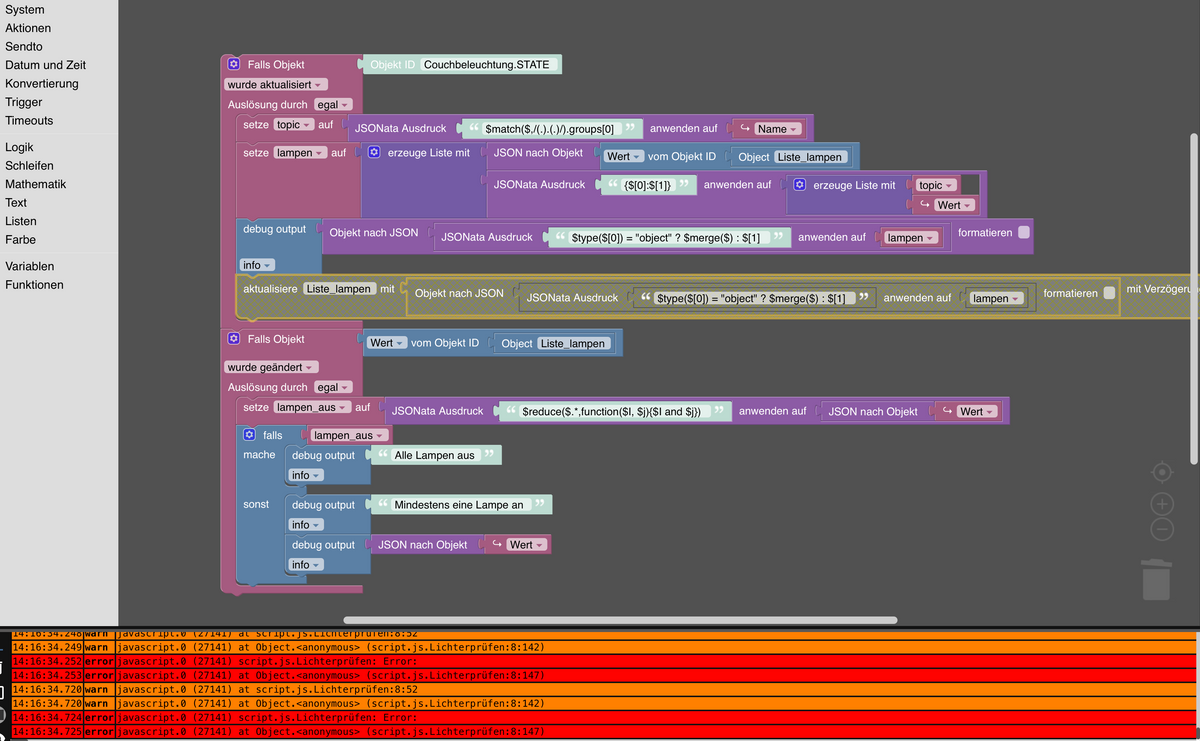This screenshot has width=1200, height=741.
Task: Click Liste_lampen object ID in second trigger
Action: 572,343
